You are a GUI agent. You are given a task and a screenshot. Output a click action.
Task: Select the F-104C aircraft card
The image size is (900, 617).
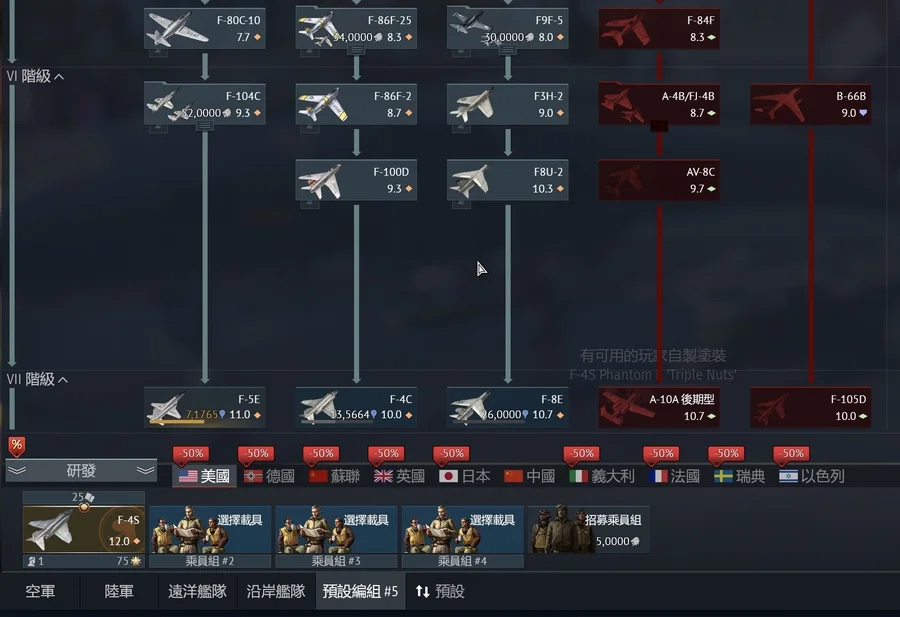pos(204,104)
